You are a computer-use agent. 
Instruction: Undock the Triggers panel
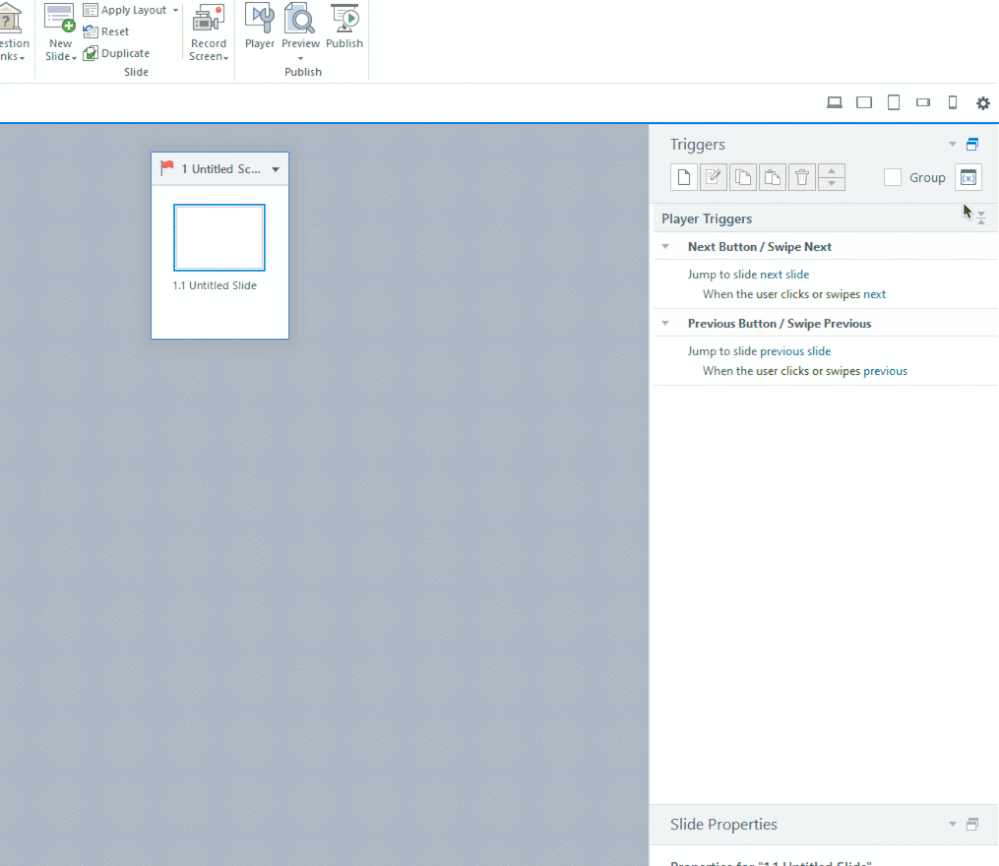click(972, 144)
